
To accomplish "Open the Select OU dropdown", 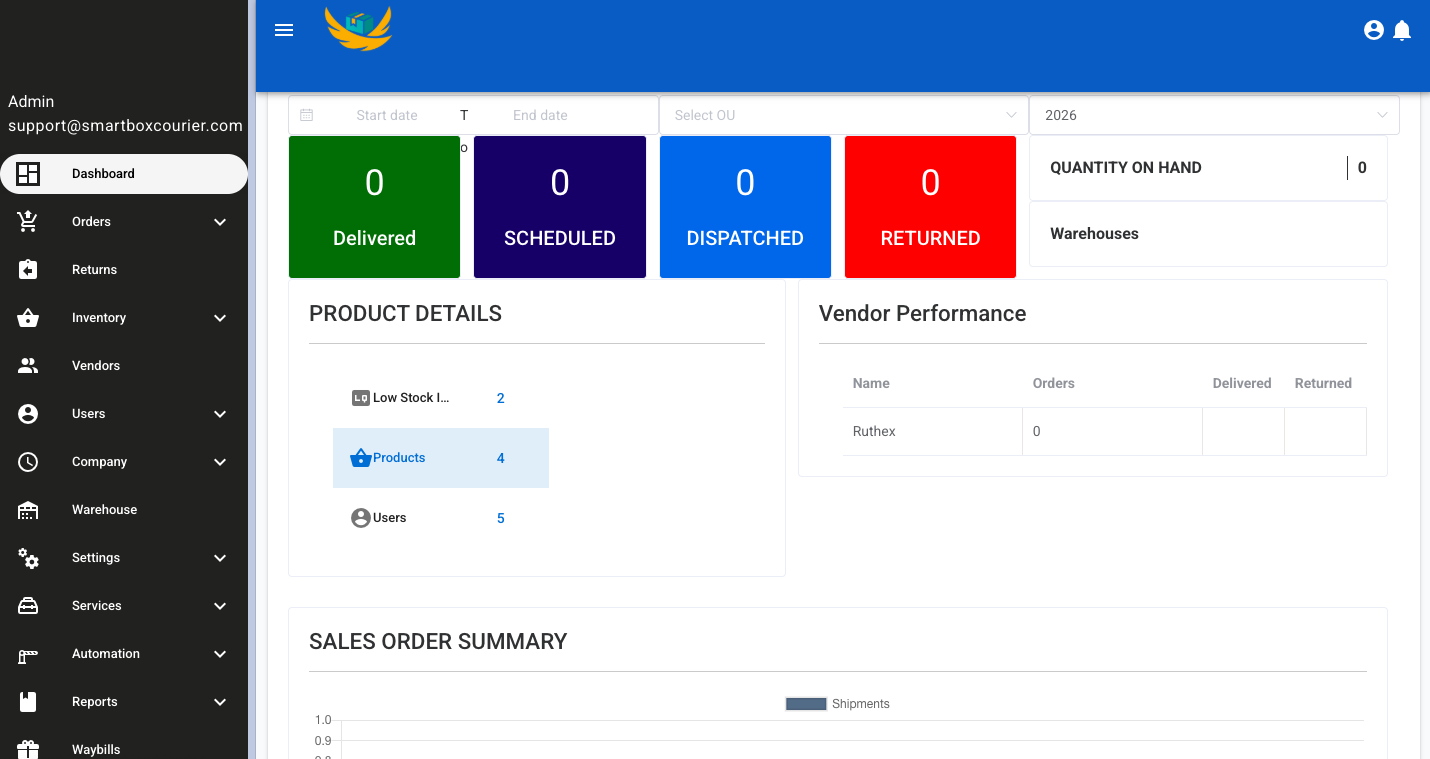I will (843, 115).
